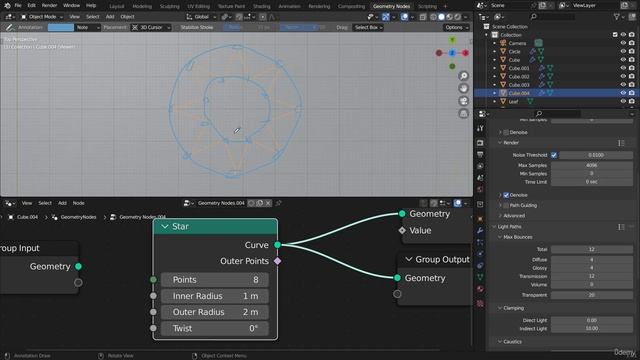This screenshot has width=640, height=360.
Task: Select wireframe viewport shading mode
Action: coord(433,17)
